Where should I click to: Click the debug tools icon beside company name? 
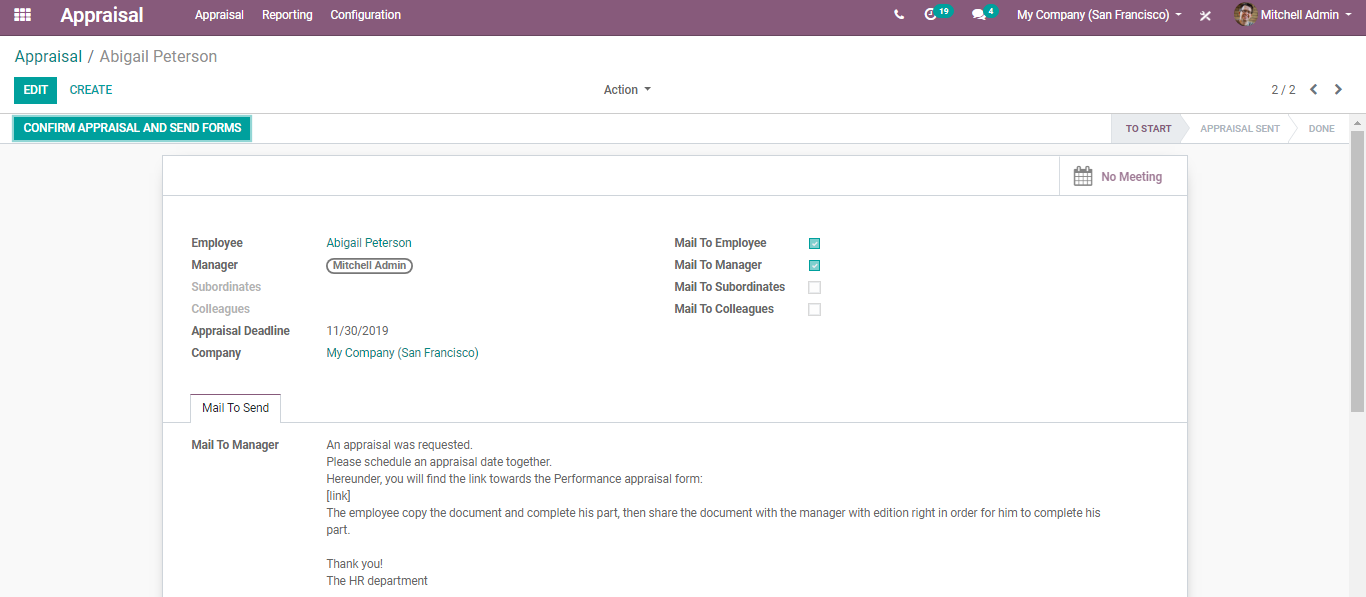tap(1206, 15)
